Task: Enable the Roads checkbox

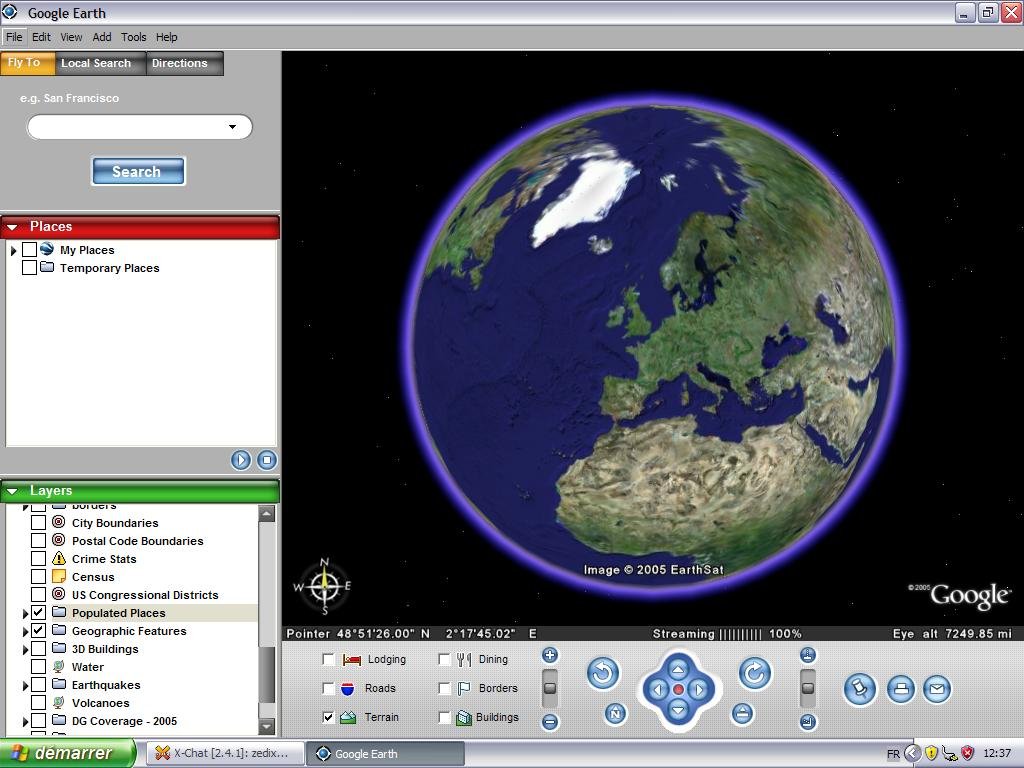Action: [x=328, y=688]
